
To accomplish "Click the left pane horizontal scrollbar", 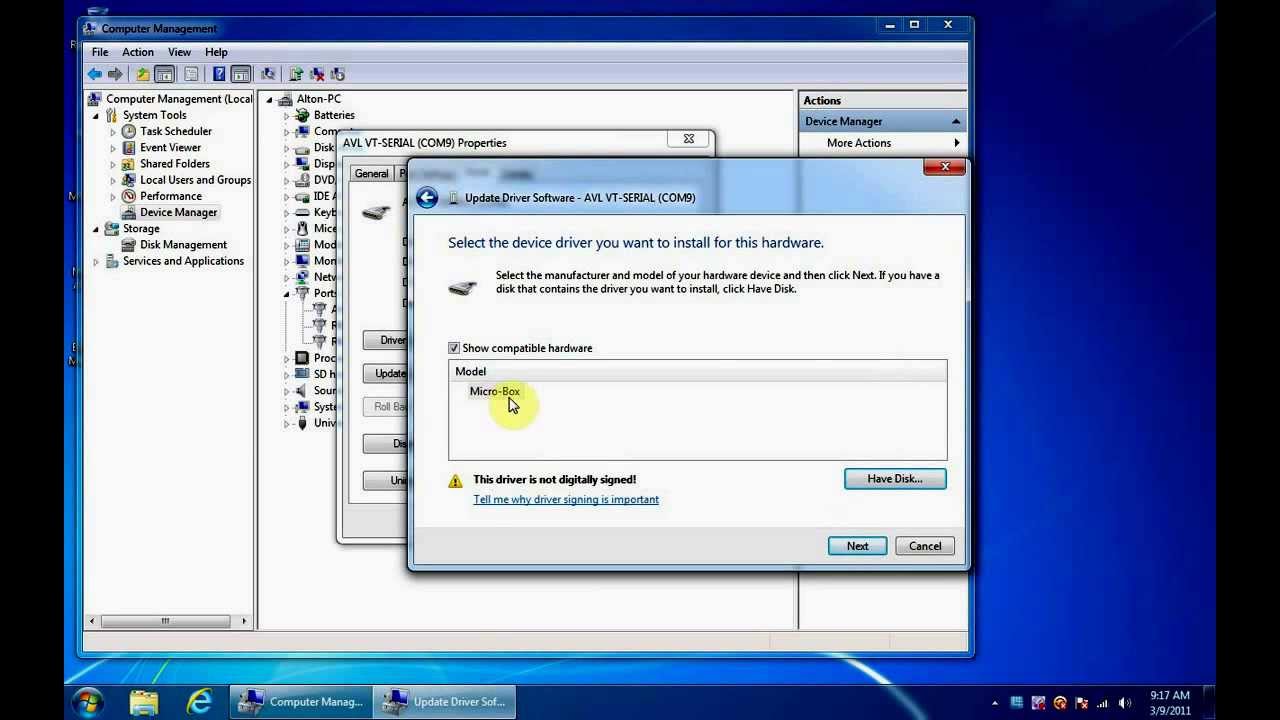I will click(x=166, y=621).
